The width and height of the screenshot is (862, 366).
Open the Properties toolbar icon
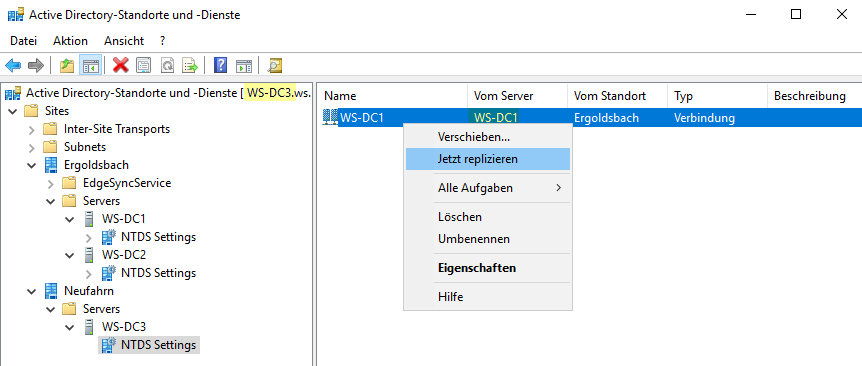pyautogui.click(x=143, y=66)
